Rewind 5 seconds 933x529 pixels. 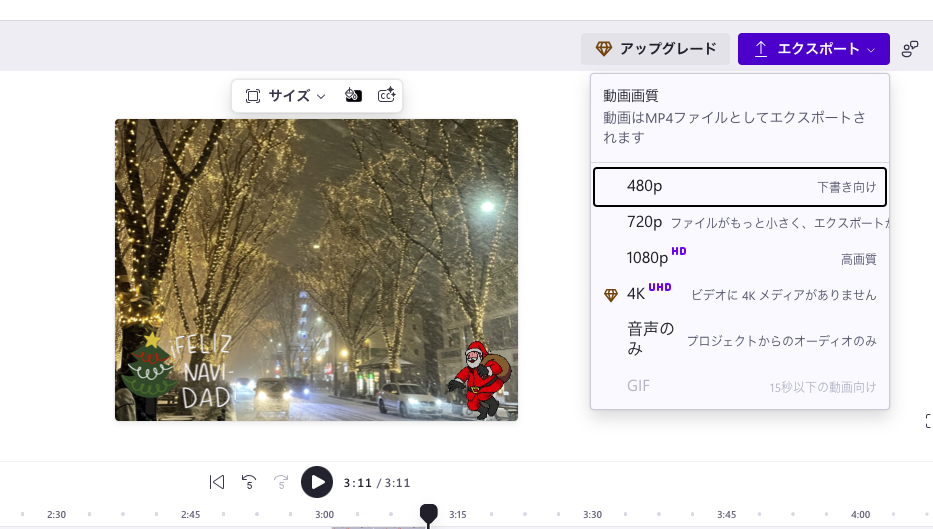(249, 482)
